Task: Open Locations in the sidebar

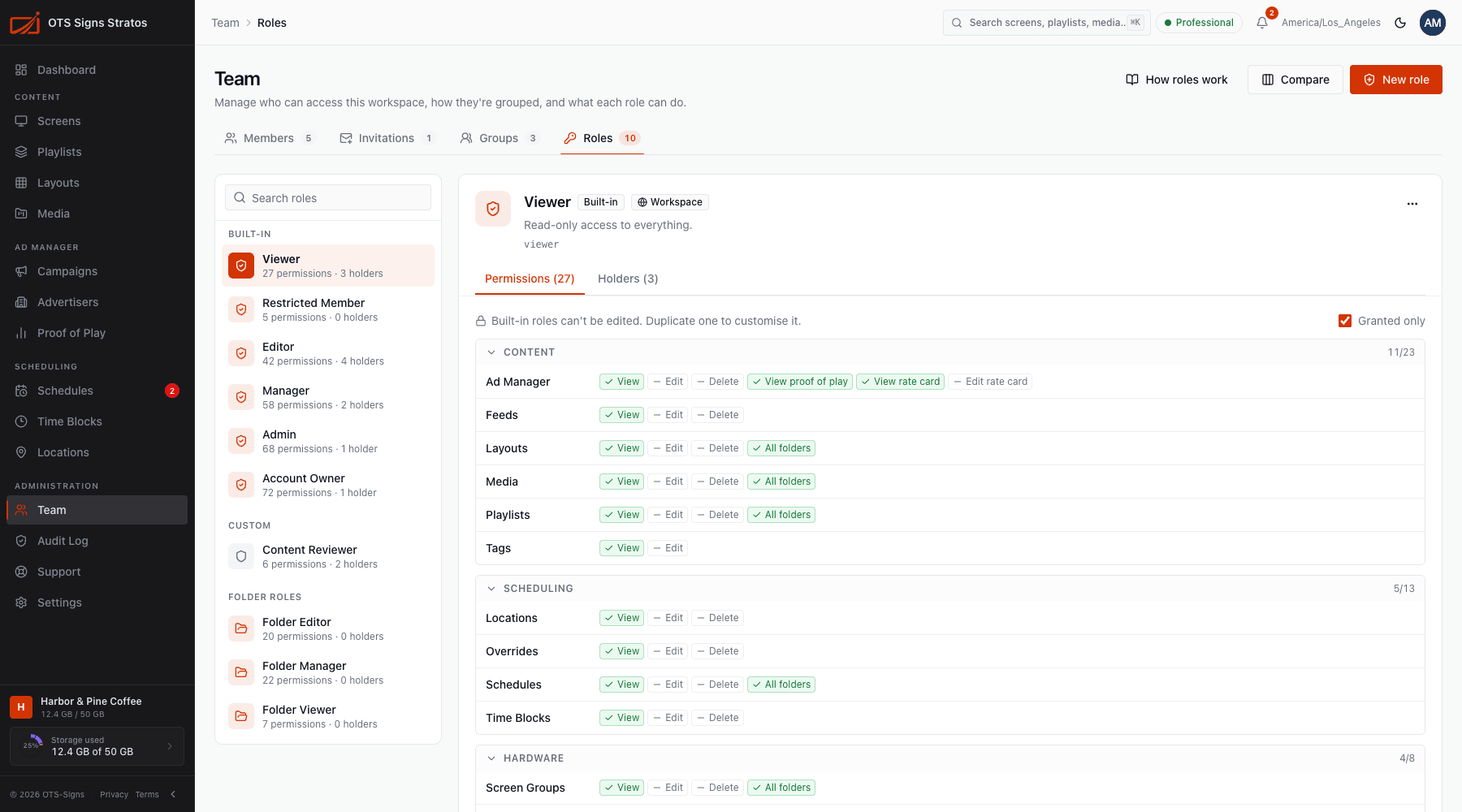Action: pos(97,452)
